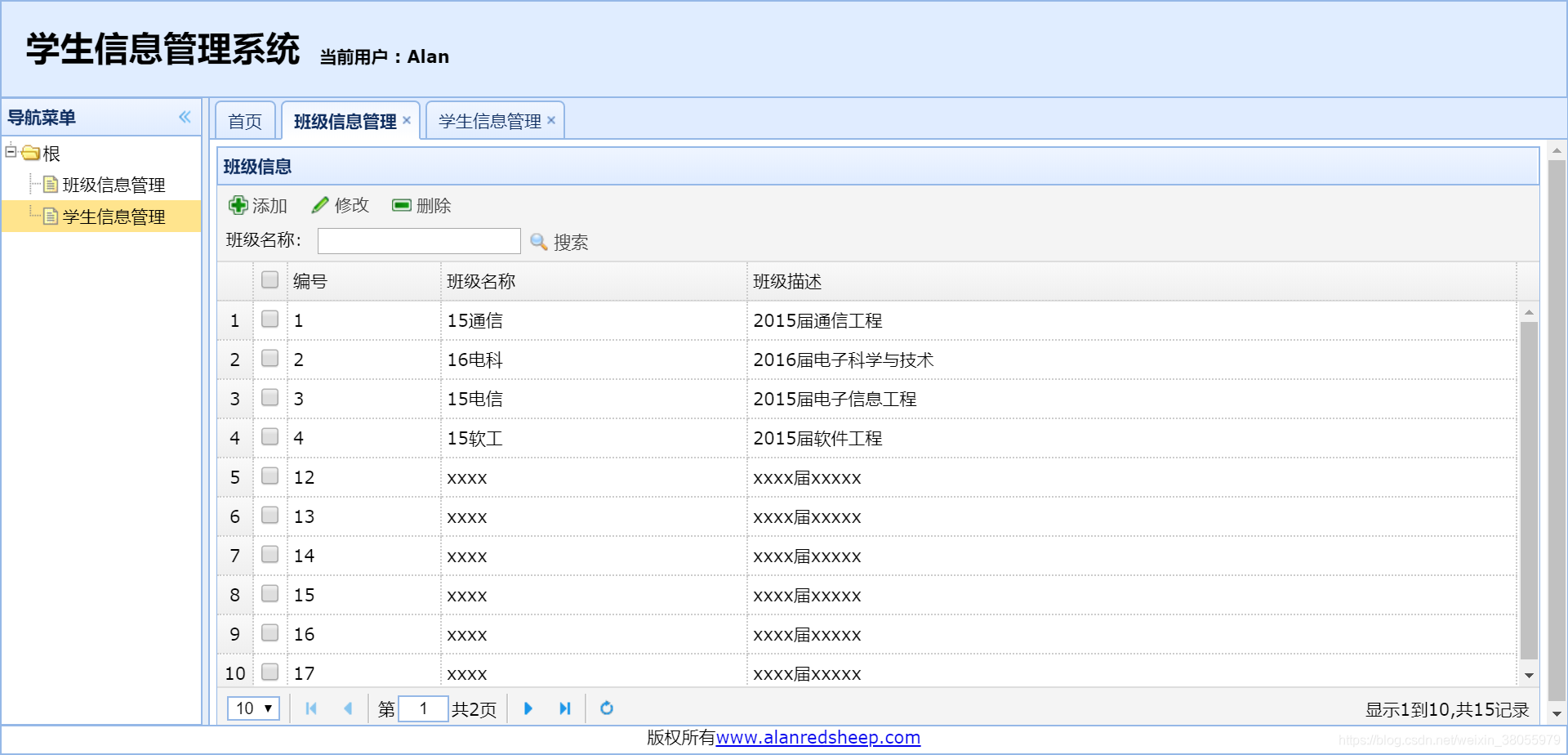Click the page scrollbar up arrow
Image resolution: width=1568 pixels, height=755 pixels.
point(1557,151)
